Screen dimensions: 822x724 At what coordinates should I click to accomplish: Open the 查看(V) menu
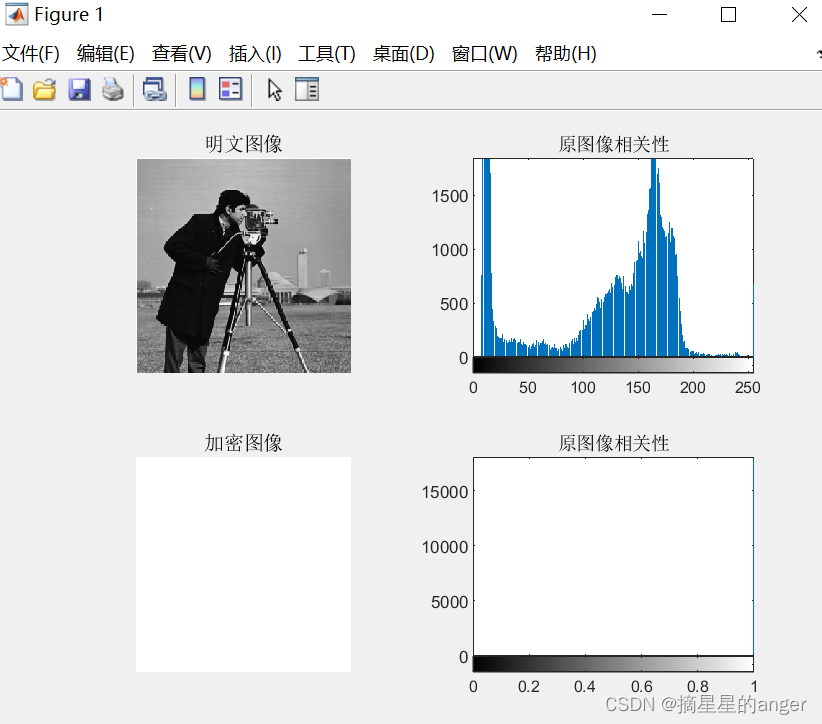point(181,53)
